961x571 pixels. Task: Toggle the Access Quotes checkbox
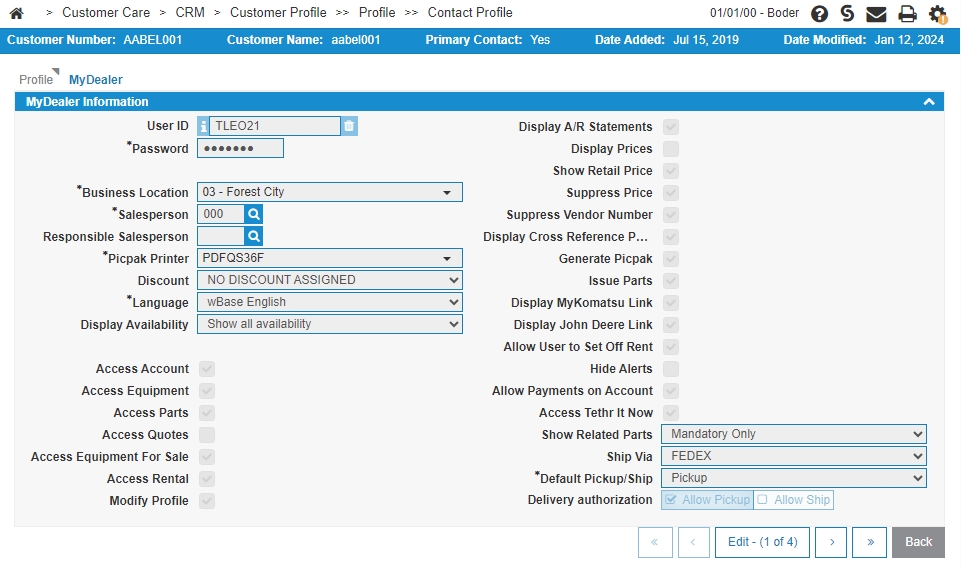[x=207, y=435]
